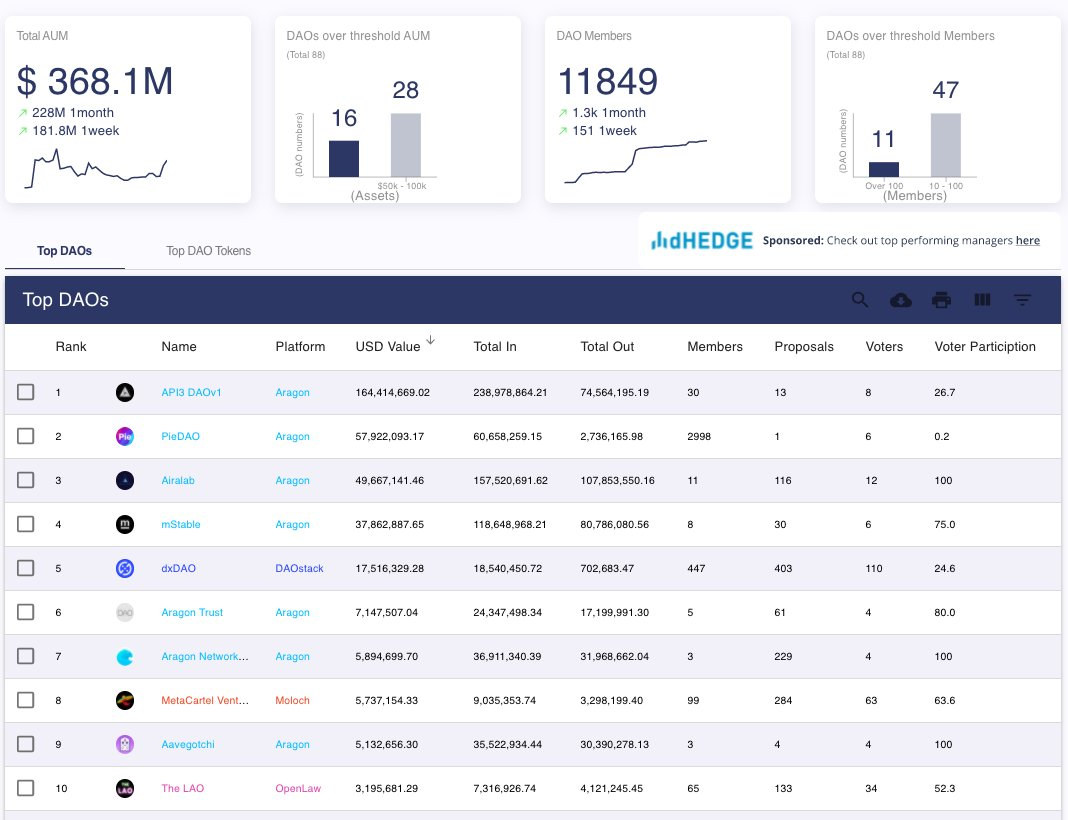The image size is (1068, 820).
Task: Download the Top DAOs table as CSV
Action: (900, 300)
